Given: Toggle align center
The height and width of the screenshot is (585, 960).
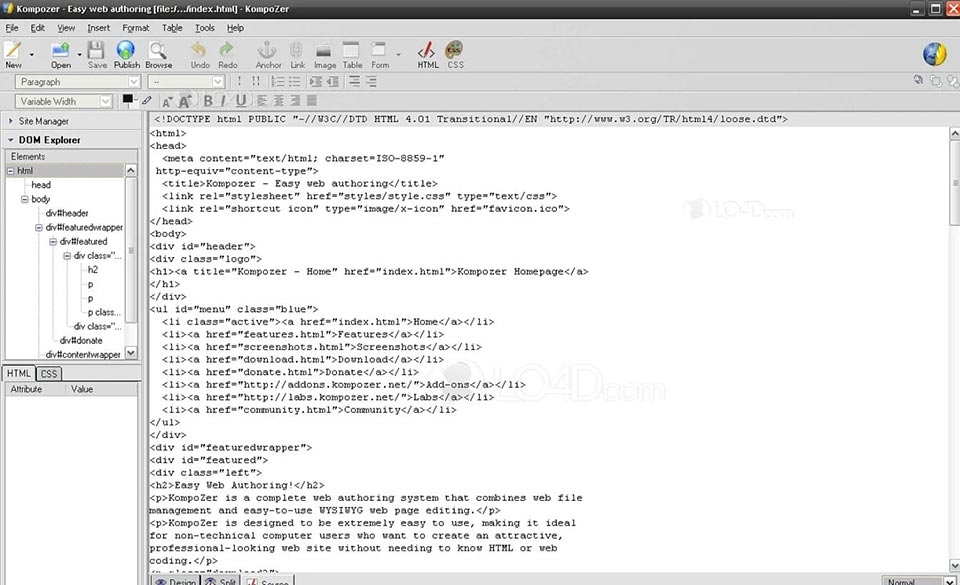Looking at the screenshot, I should pos(279,101).
